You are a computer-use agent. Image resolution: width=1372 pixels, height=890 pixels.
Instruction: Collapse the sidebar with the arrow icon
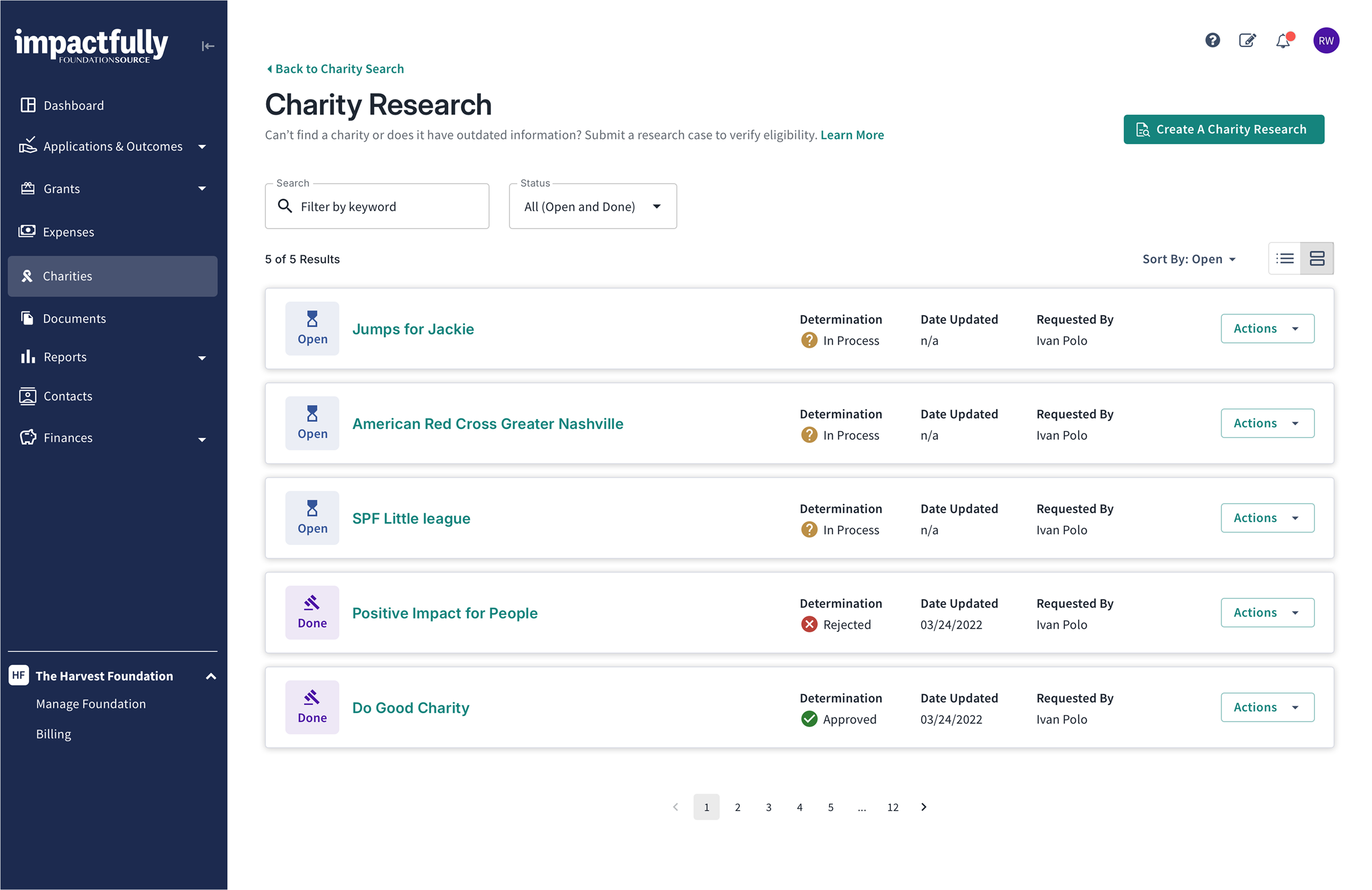click(x=208, y=46)
